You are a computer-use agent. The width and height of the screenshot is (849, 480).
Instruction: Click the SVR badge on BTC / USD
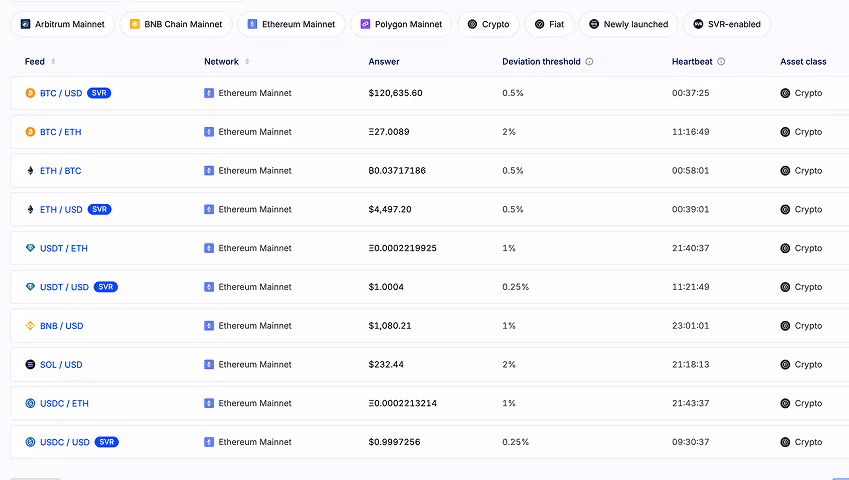click(x=99, y=93)
